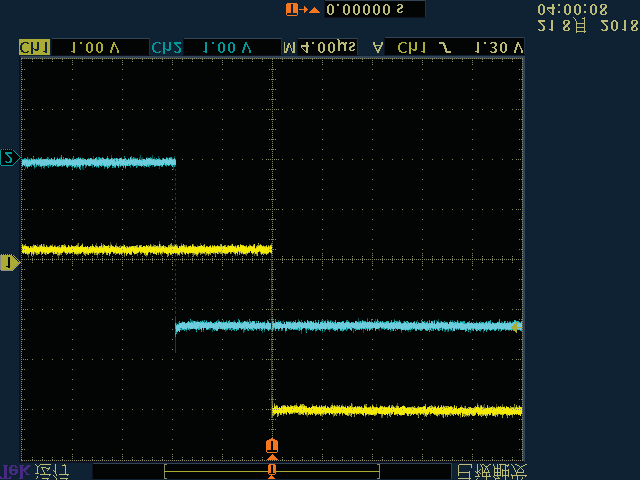Click the yellow CH1 waveform falling edge
The image size is (640, 480).
tap(272, 330)
